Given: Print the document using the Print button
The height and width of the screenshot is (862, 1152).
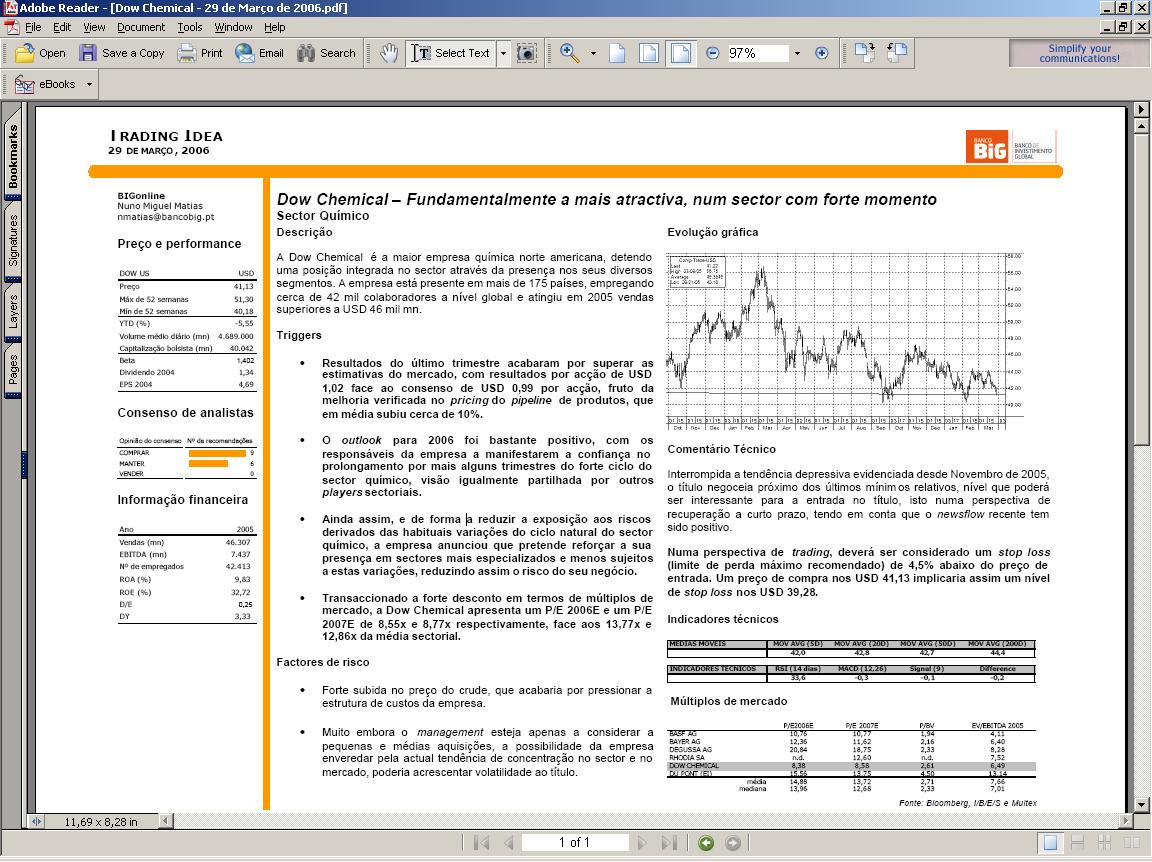Looking at the screenshot, I should tap(200, 53).
